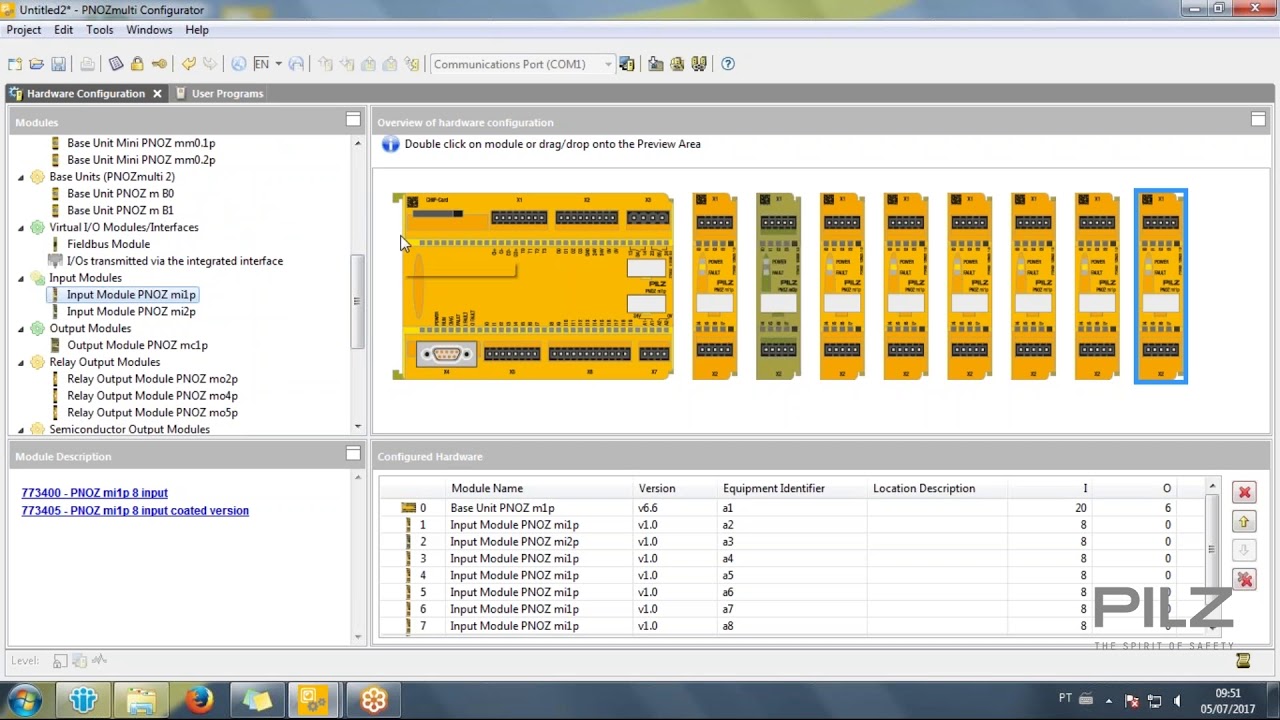Maximize the Module Description panel
Image resolution: width=1280 pixels, height=720 pixels.
click(353, 453)
